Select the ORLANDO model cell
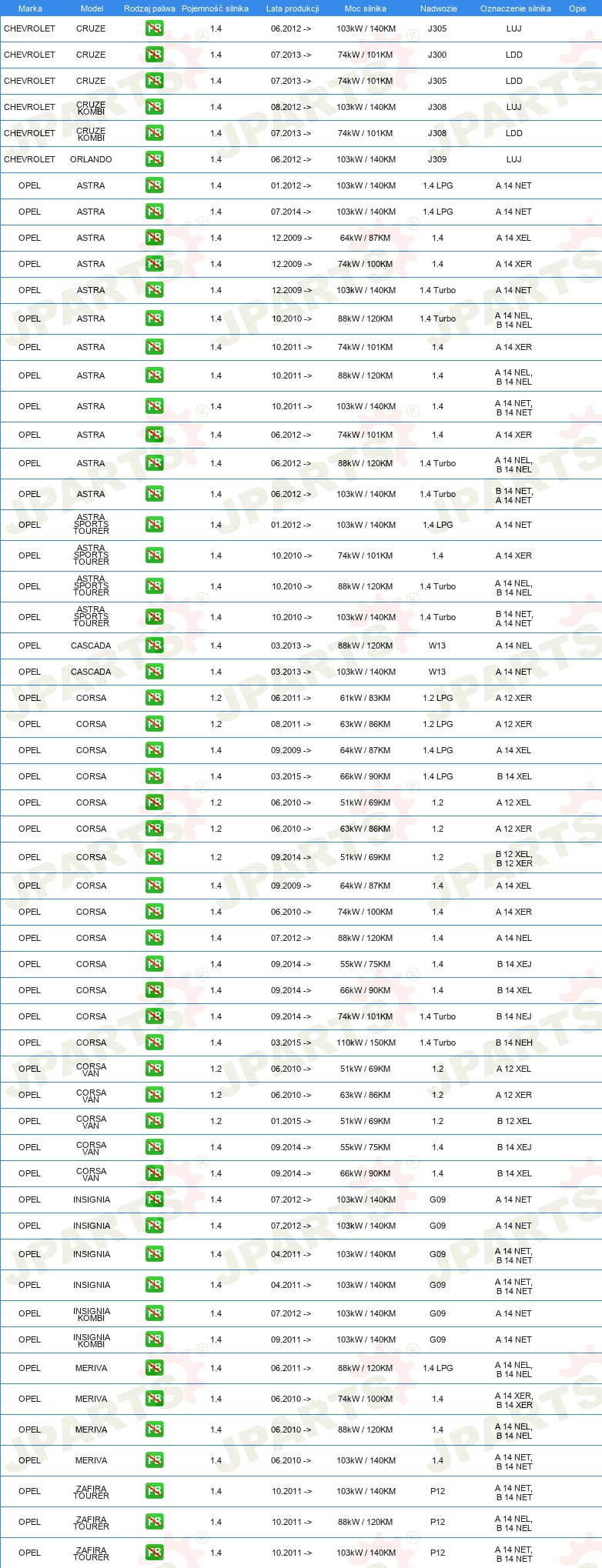 coord(91,159)
